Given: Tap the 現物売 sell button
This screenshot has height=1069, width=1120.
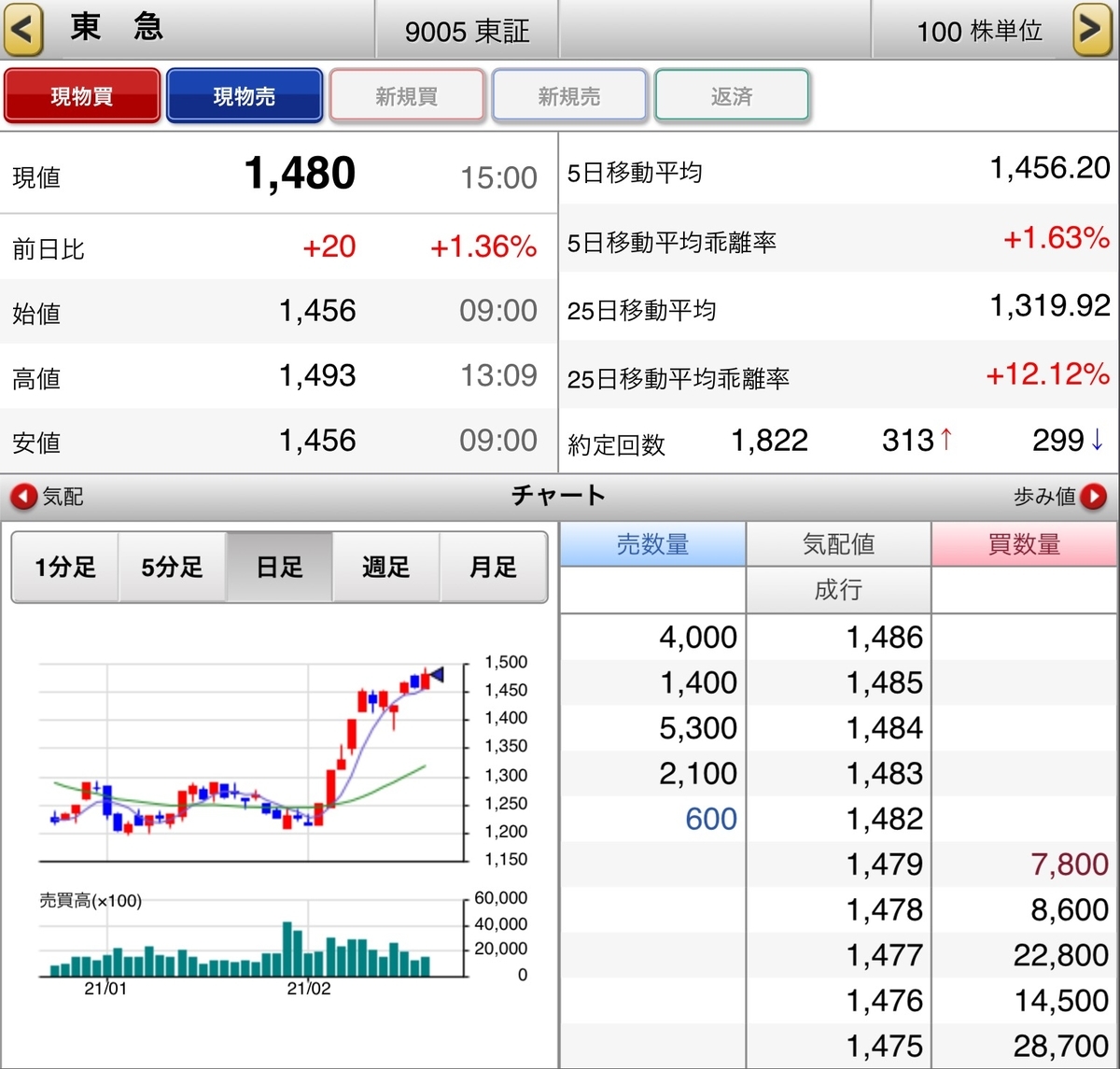Looking at the screenshot, I should point(245,96).
